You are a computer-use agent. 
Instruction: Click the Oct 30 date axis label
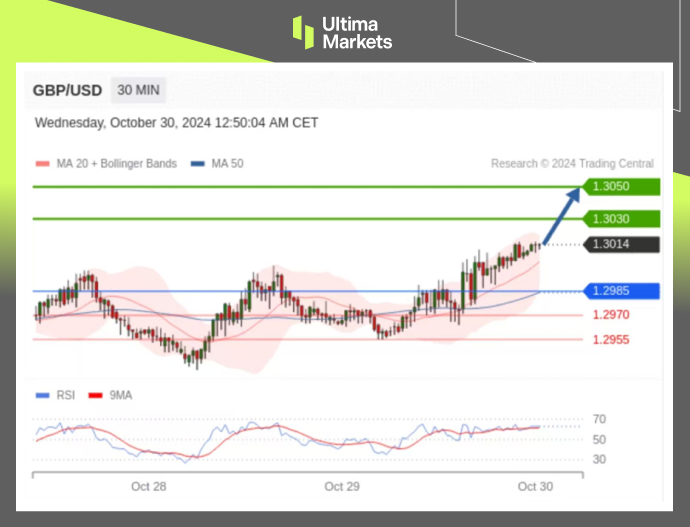point(535,487)
